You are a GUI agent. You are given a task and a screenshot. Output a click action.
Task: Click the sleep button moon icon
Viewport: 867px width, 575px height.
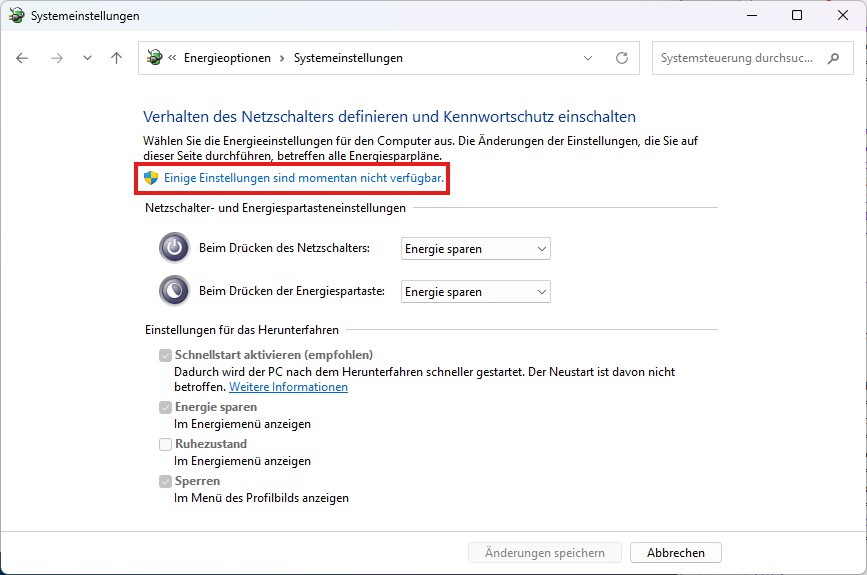tap(174, 291)
